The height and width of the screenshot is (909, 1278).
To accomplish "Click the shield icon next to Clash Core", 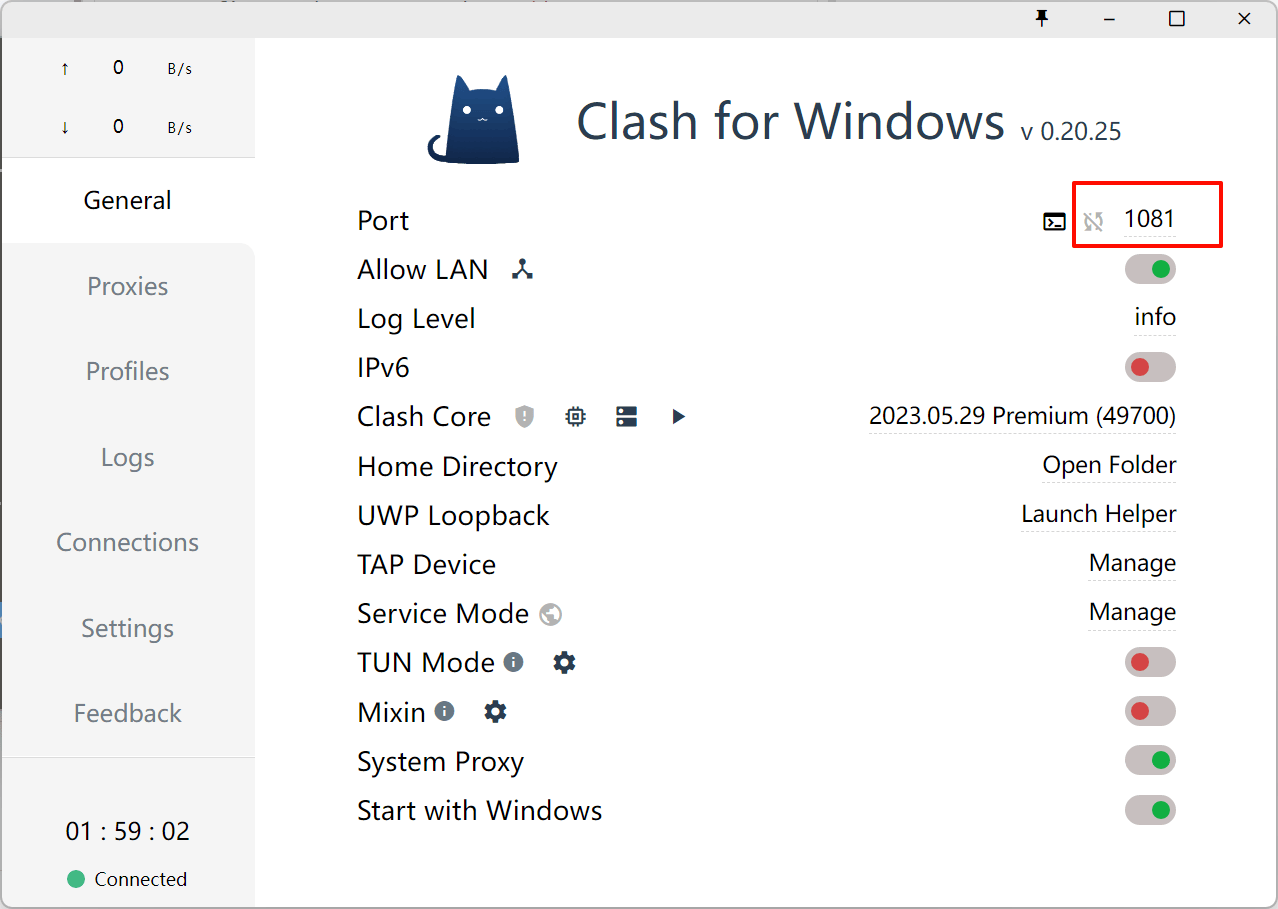I will click(x=525, y=417).
